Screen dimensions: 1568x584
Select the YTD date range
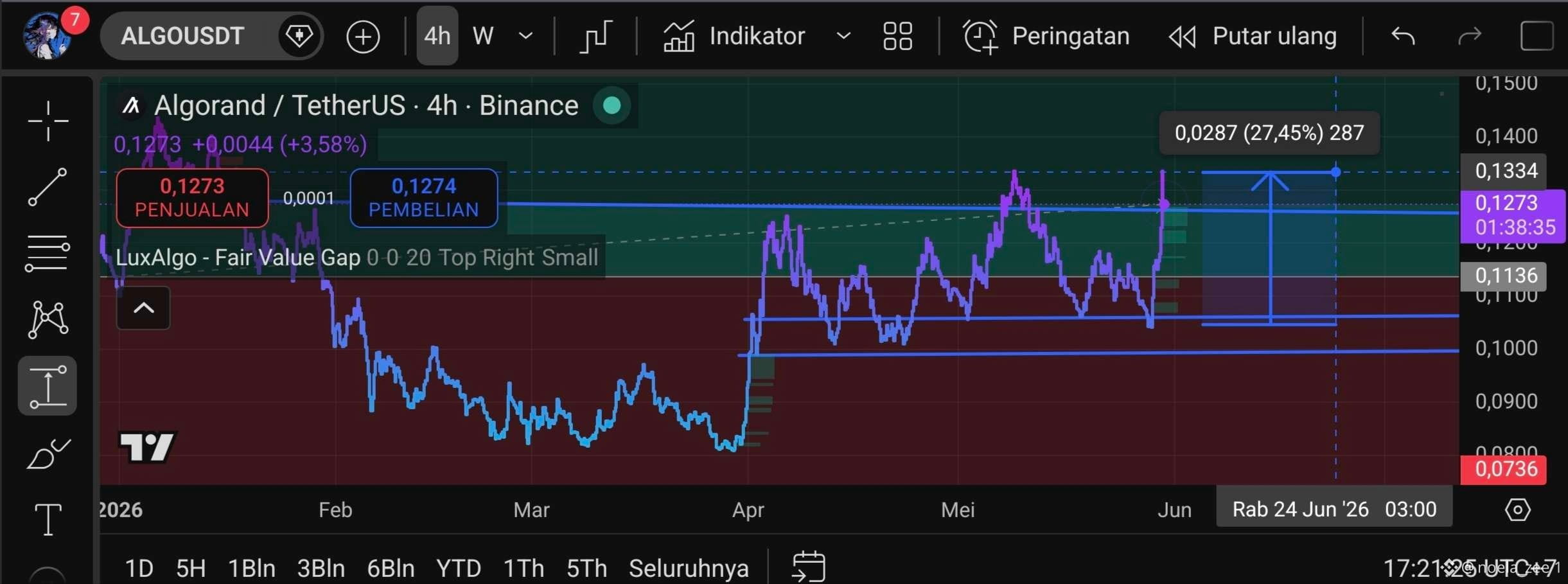[459, 569]
